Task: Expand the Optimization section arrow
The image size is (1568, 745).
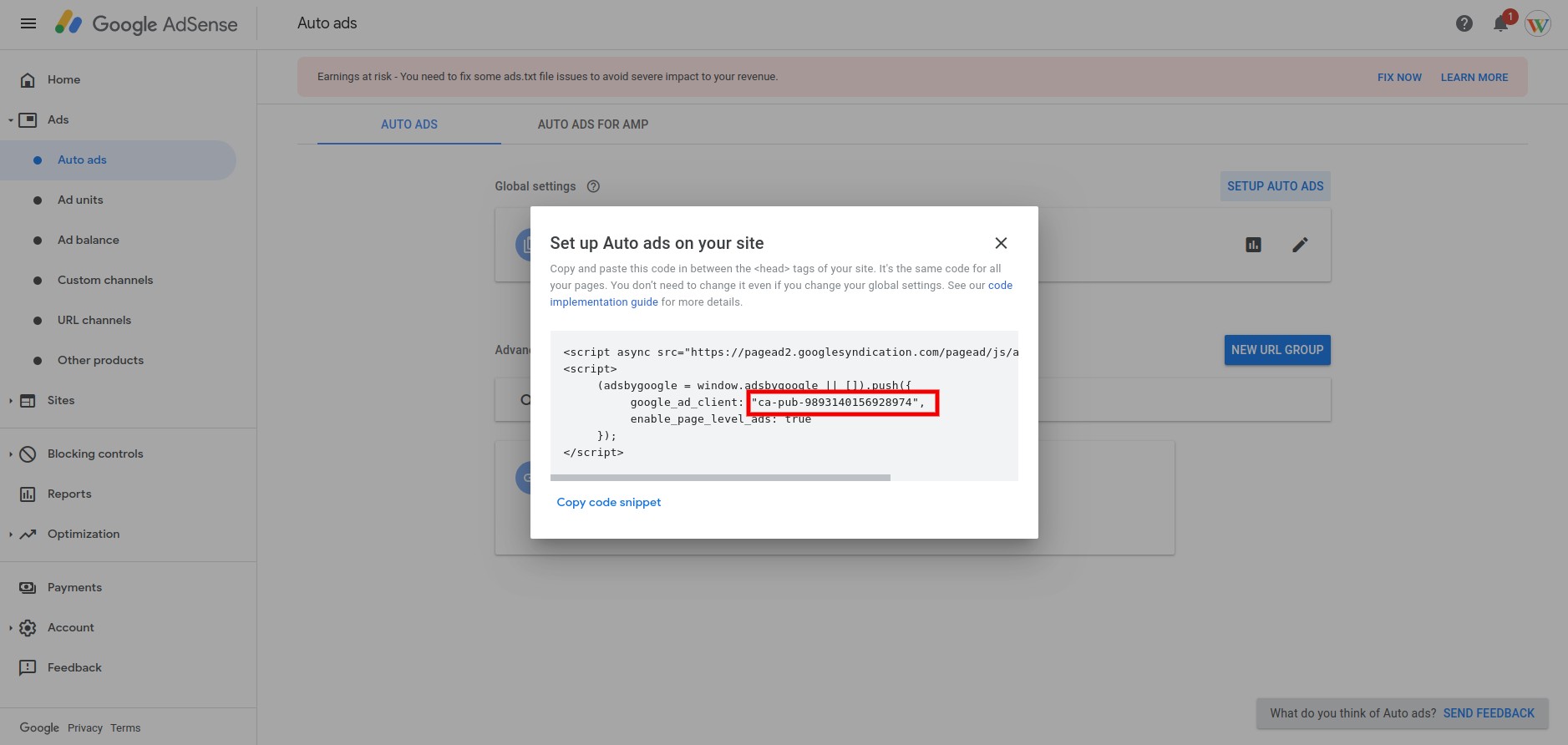Action: pos(10,535)
